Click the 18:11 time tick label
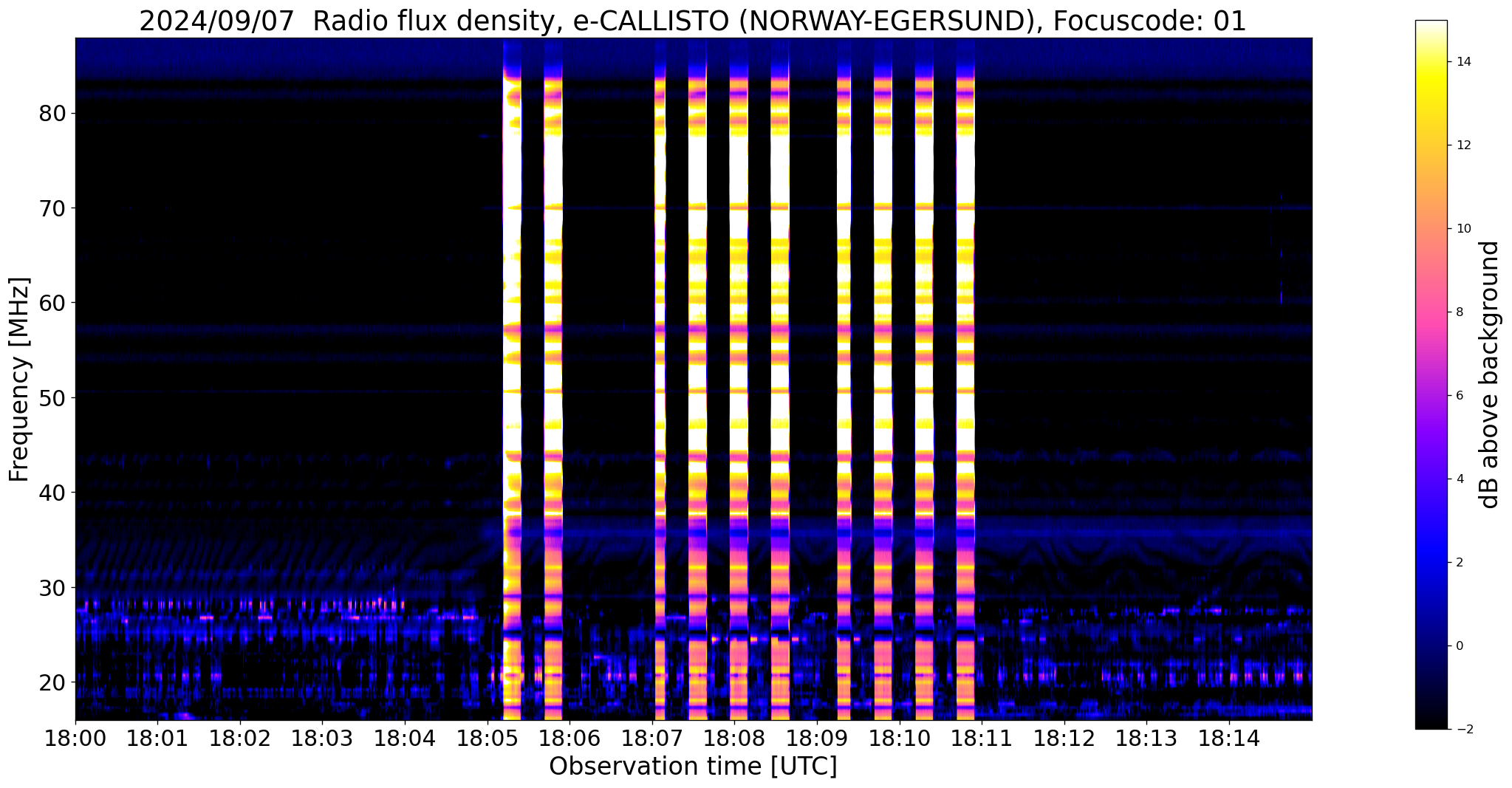Viewport: 1512px width, 788px height. 982,738
